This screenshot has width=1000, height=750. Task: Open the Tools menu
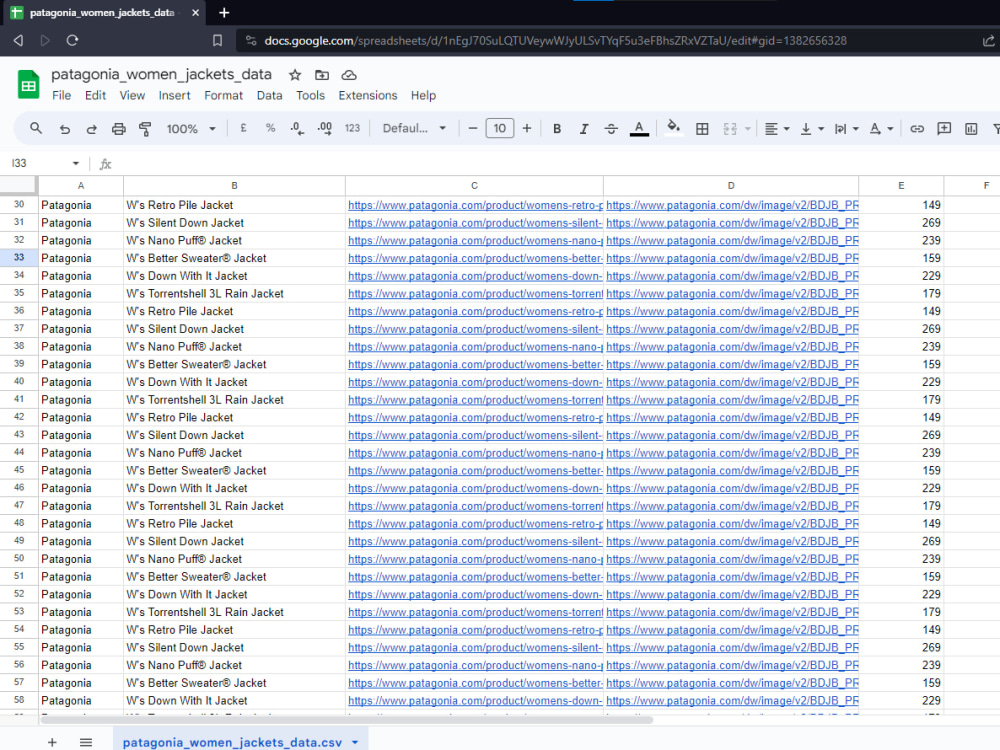point(310,95)
